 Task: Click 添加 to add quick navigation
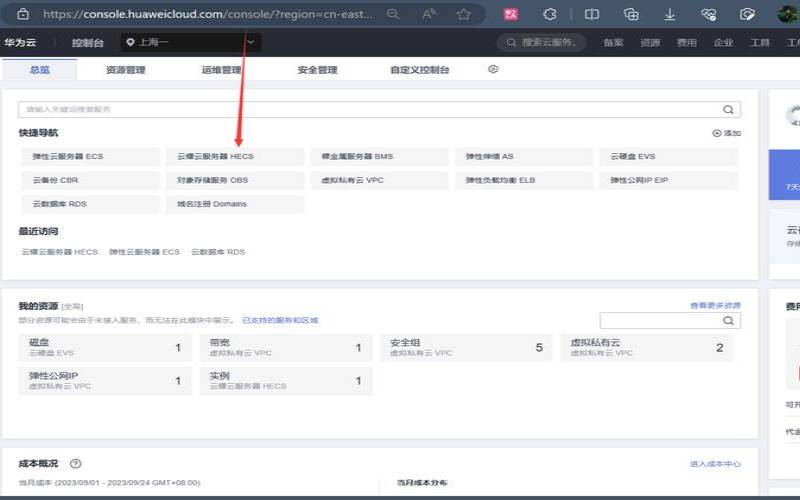(x=727, y=133)
